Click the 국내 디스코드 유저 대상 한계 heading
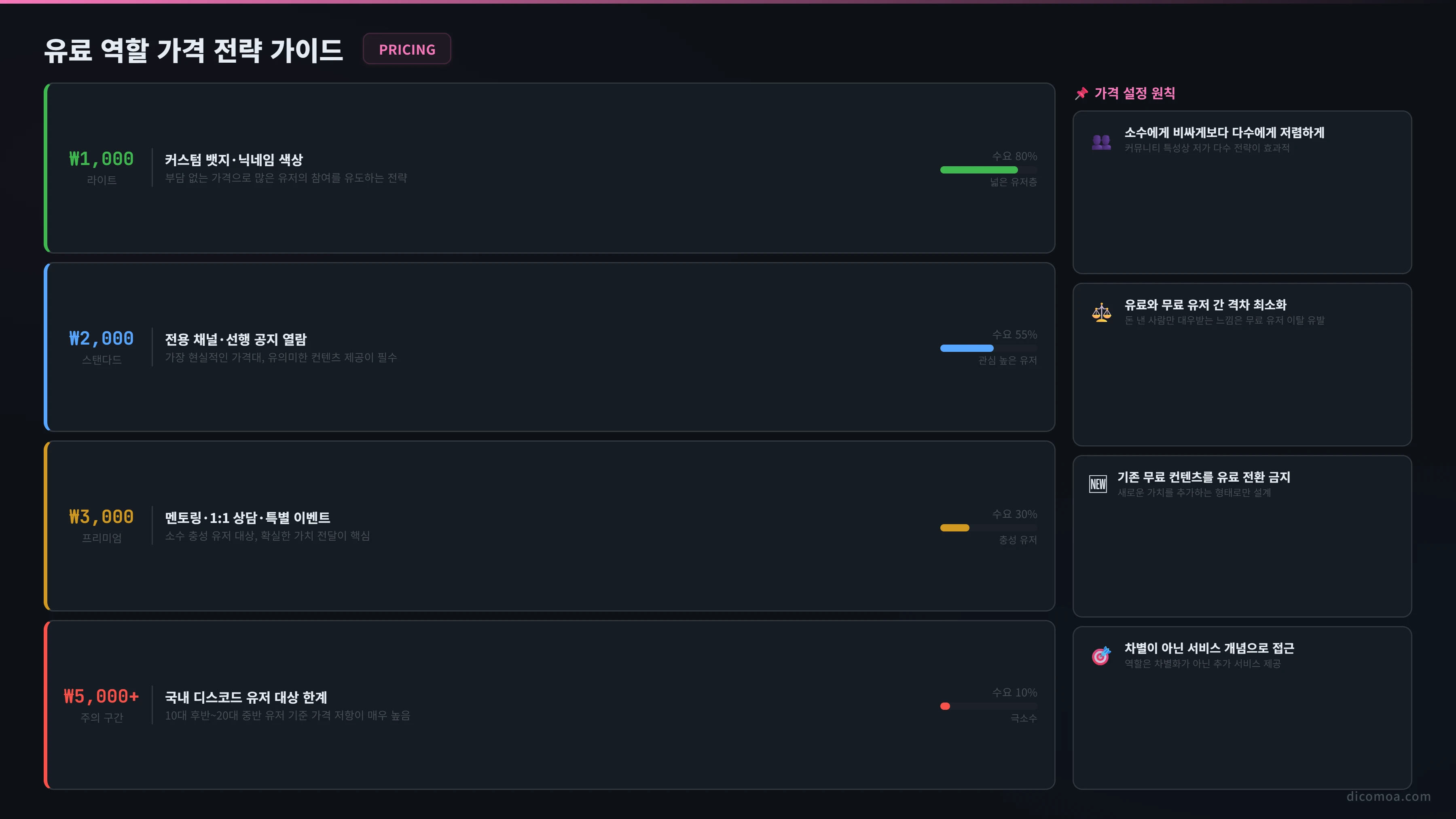This screenshot has width=1456, height=819. coord(246,697)
